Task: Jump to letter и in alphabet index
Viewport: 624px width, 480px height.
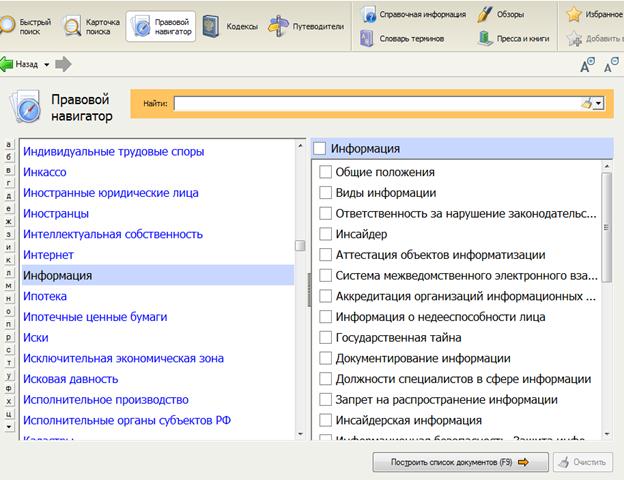Action: [8, 247]
